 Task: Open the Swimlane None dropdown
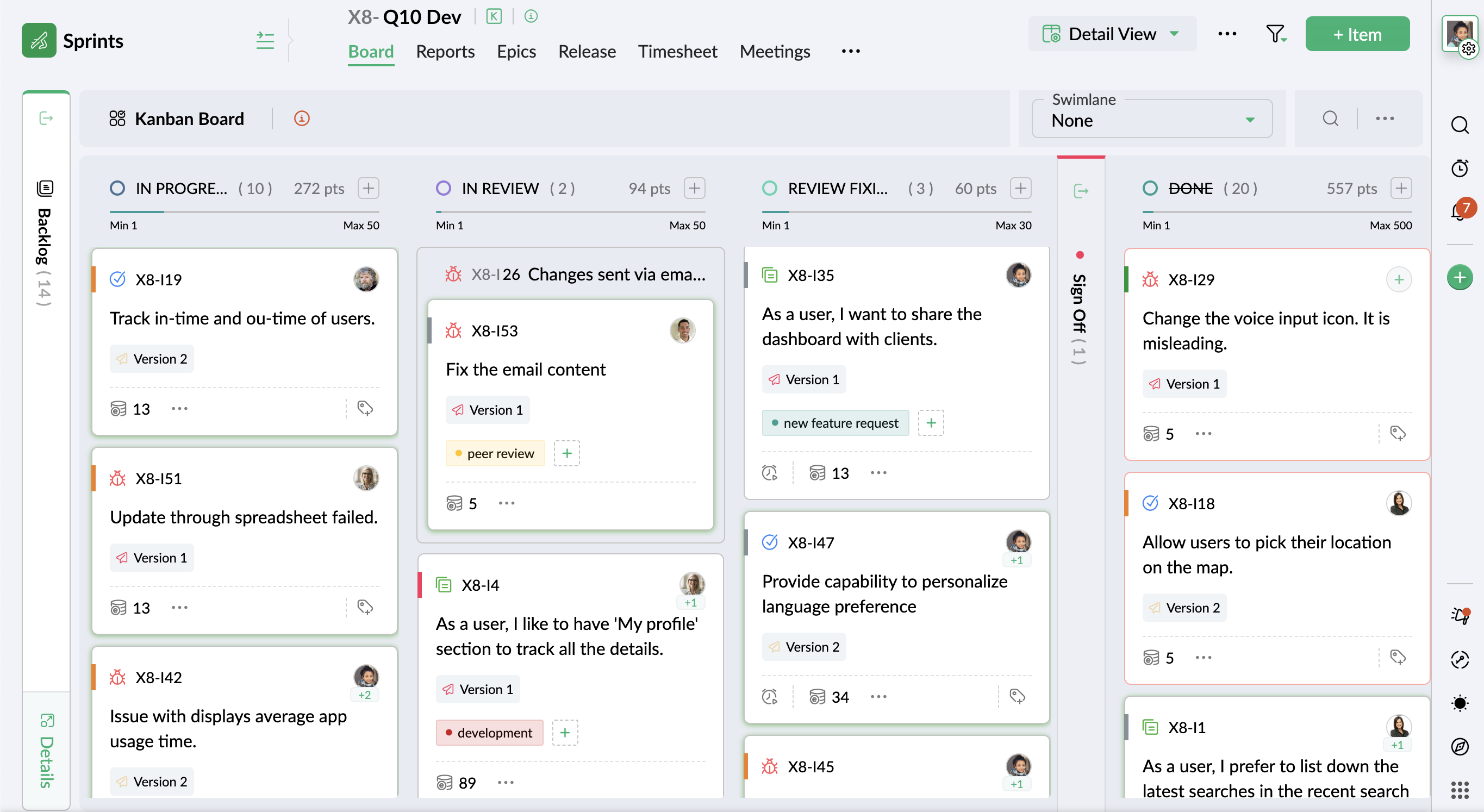pyautogui.click(x=1152, y=120)
